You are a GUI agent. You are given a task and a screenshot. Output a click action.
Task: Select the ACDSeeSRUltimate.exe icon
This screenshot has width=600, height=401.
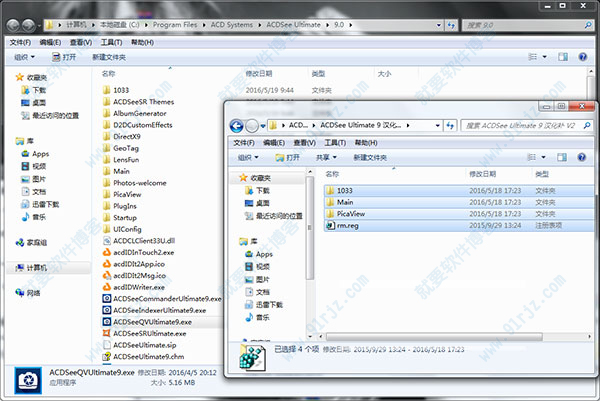[106, 333]
